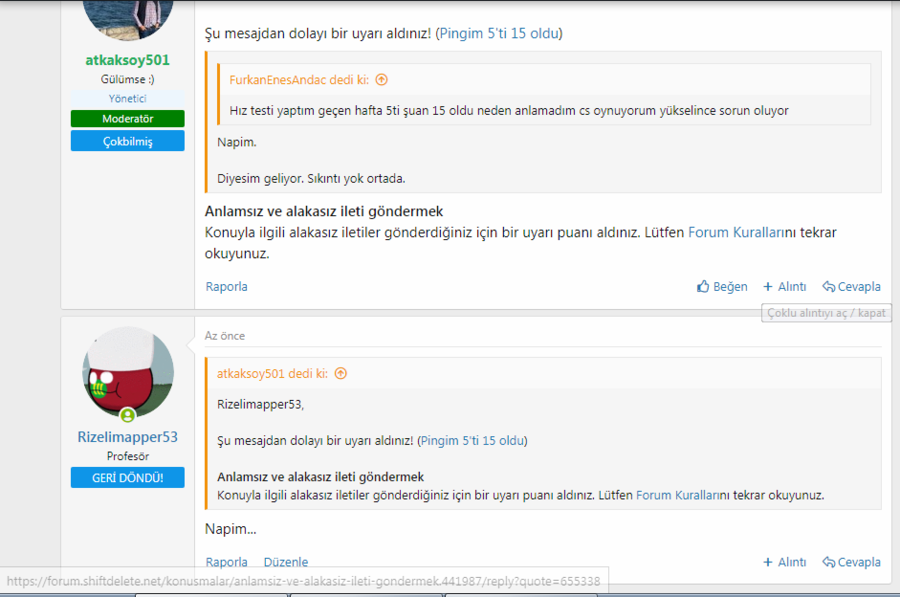Click the Moderatör green badge
Screen dimensions: 900x597
point(127,119)
